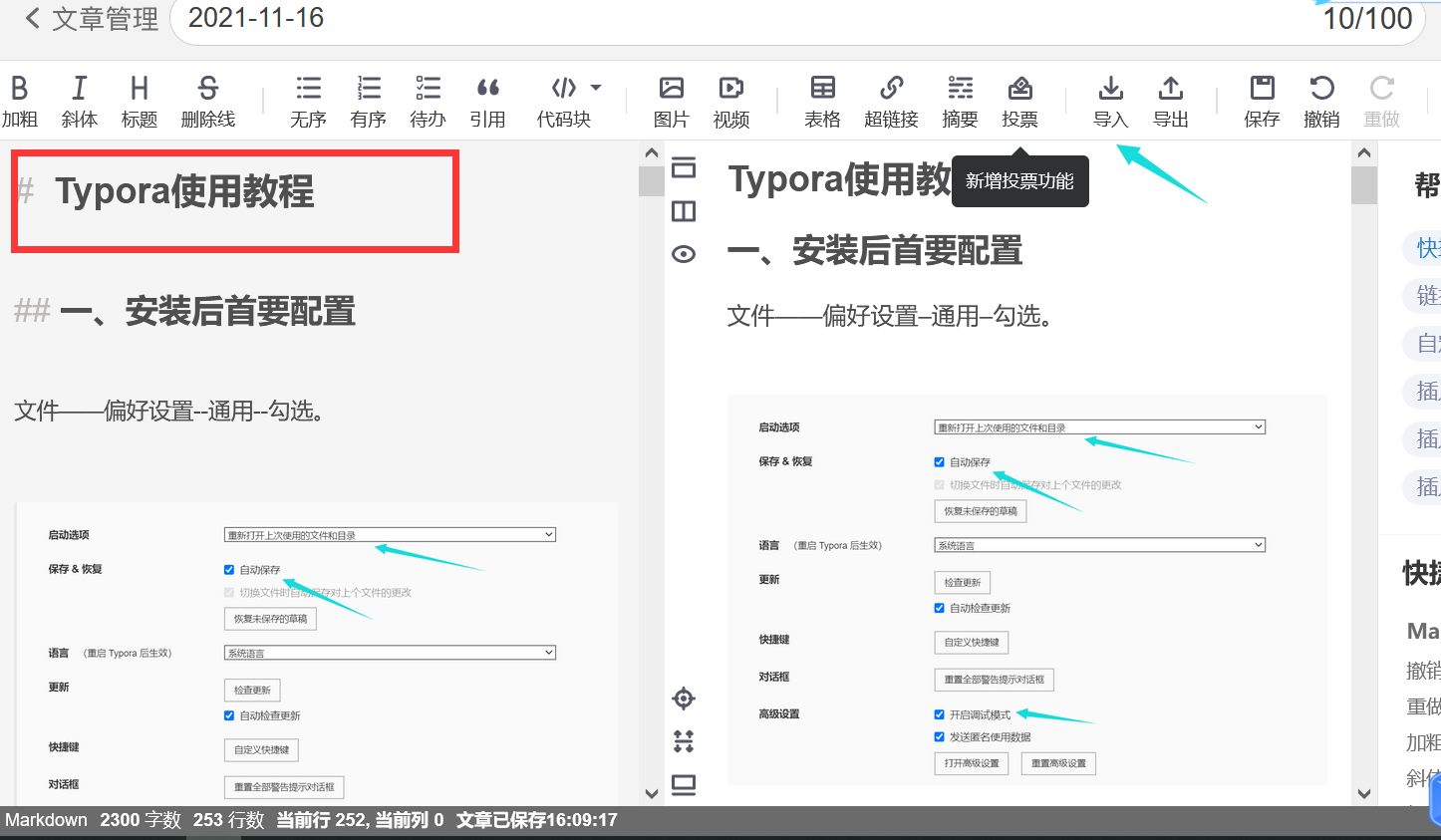Add a hyperlink via 超链接
Image resolution: width=1441 pixels, height=840 pixels.
click(x=892, y=102)
